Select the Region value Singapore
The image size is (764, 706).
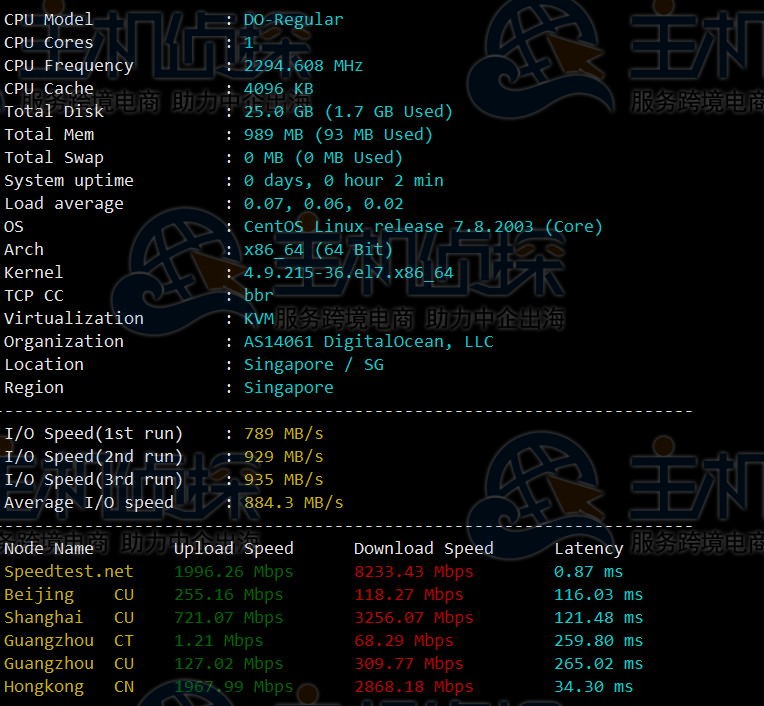click(x=288, y=388)
